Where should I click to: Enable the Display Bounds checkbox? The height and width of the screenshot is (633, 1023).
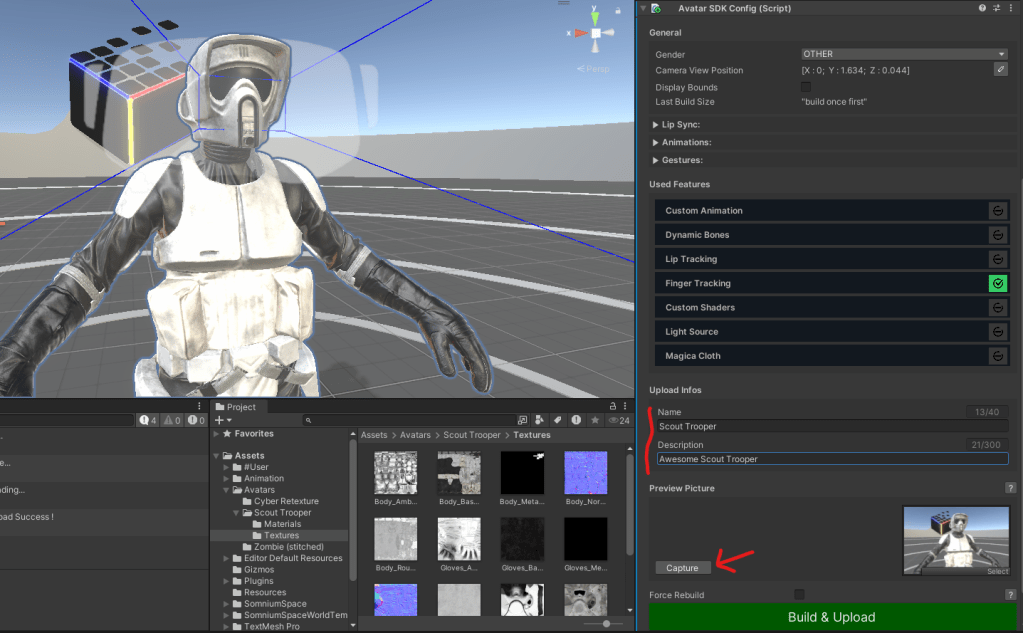806,87
